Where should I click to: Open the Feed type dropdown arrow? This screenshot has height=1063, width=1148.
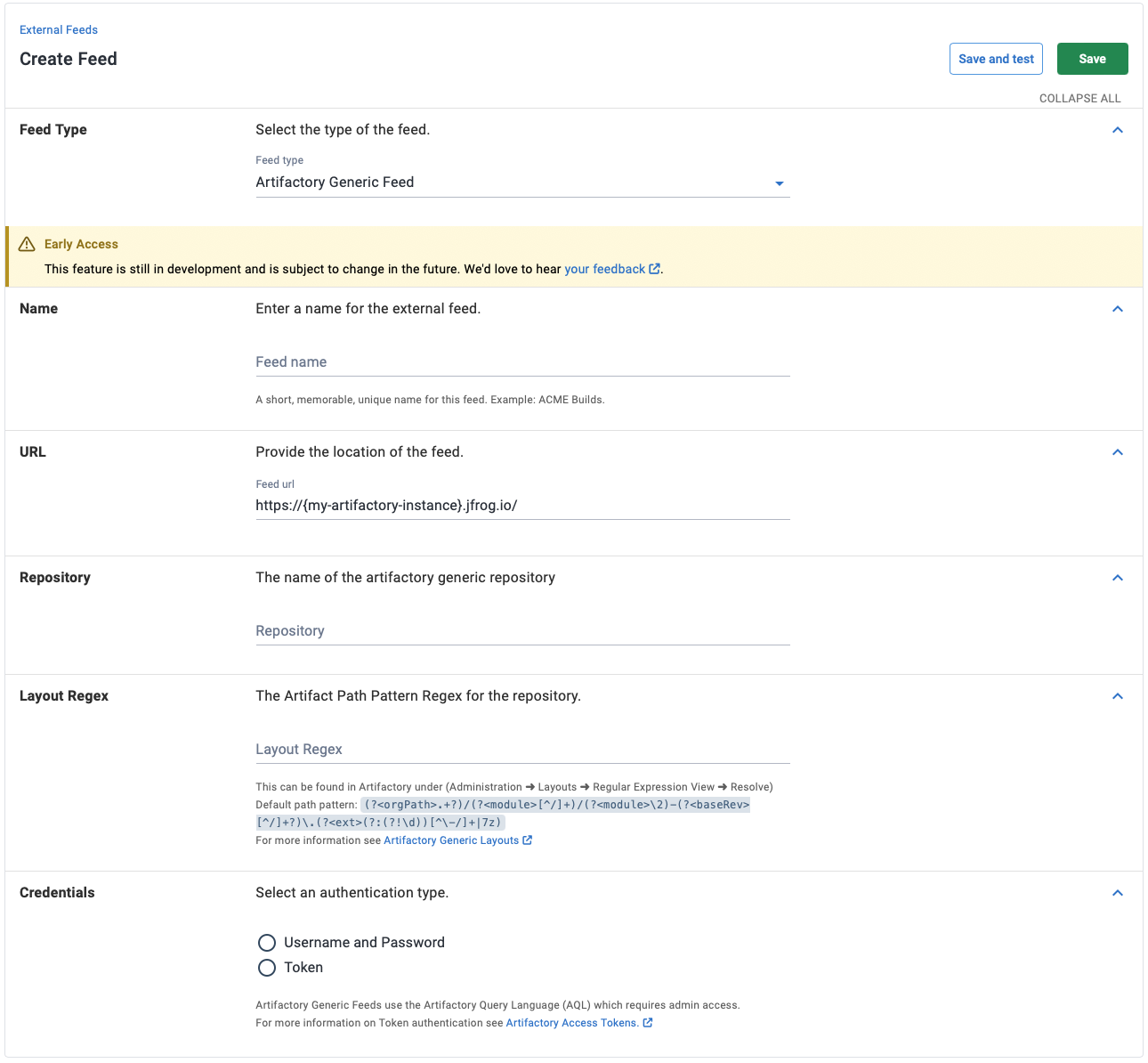pos(780,183)
